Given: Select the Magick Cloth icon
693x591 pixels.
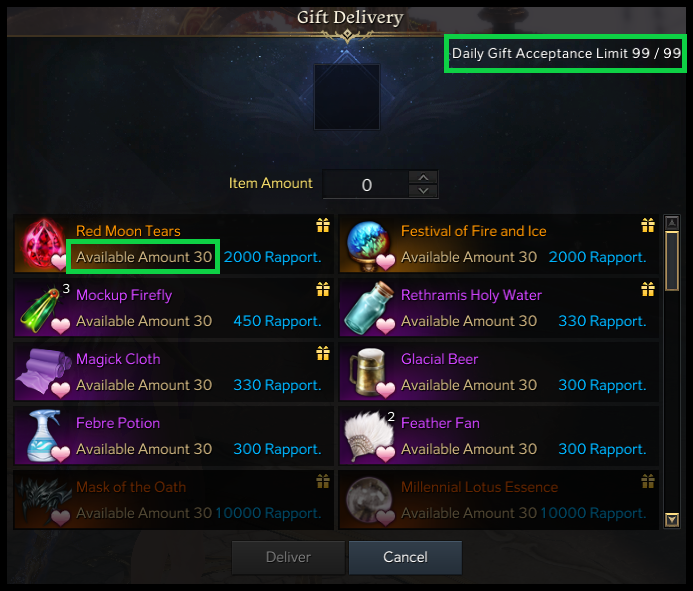Looking at the screenshot, I should click(43, 372).
